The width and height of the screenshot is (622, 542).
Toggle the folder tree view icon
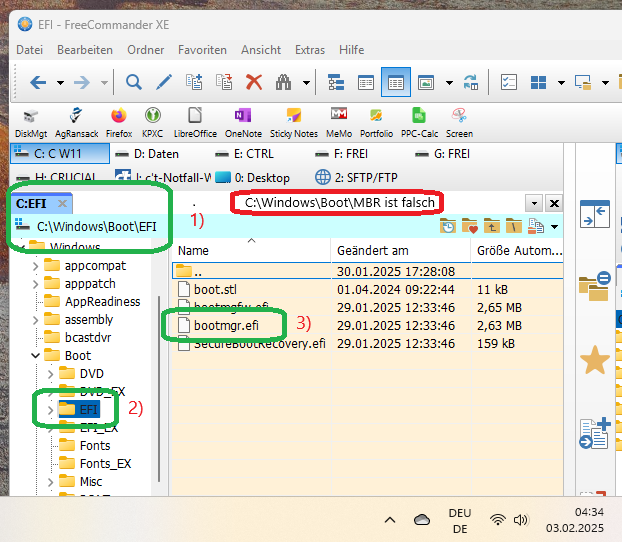[x=336, y=83]
